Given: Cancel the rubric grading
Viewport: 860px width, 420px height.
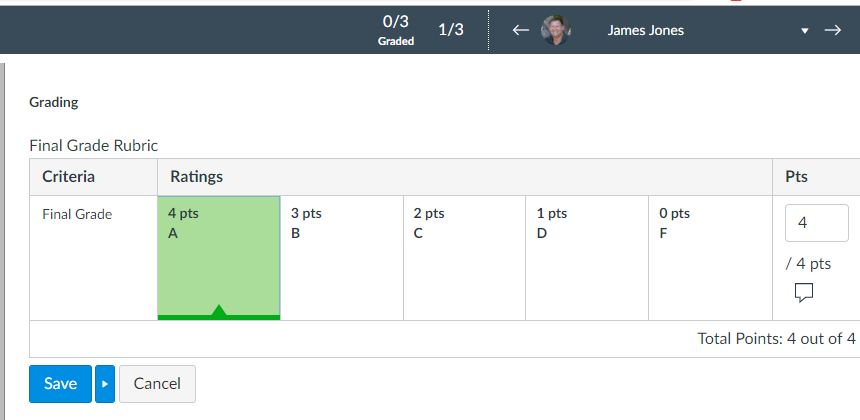Looking at the screenshot, I should (157, 384).
